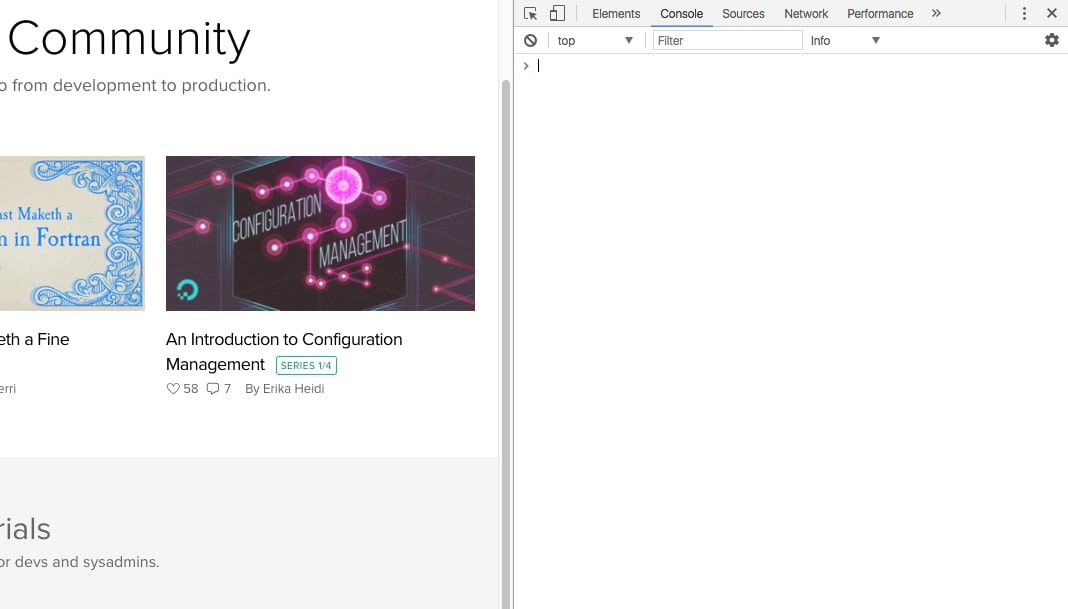Click the SERIES 1/4 badge
The image size is (1068, 609).
pos(306,365)
